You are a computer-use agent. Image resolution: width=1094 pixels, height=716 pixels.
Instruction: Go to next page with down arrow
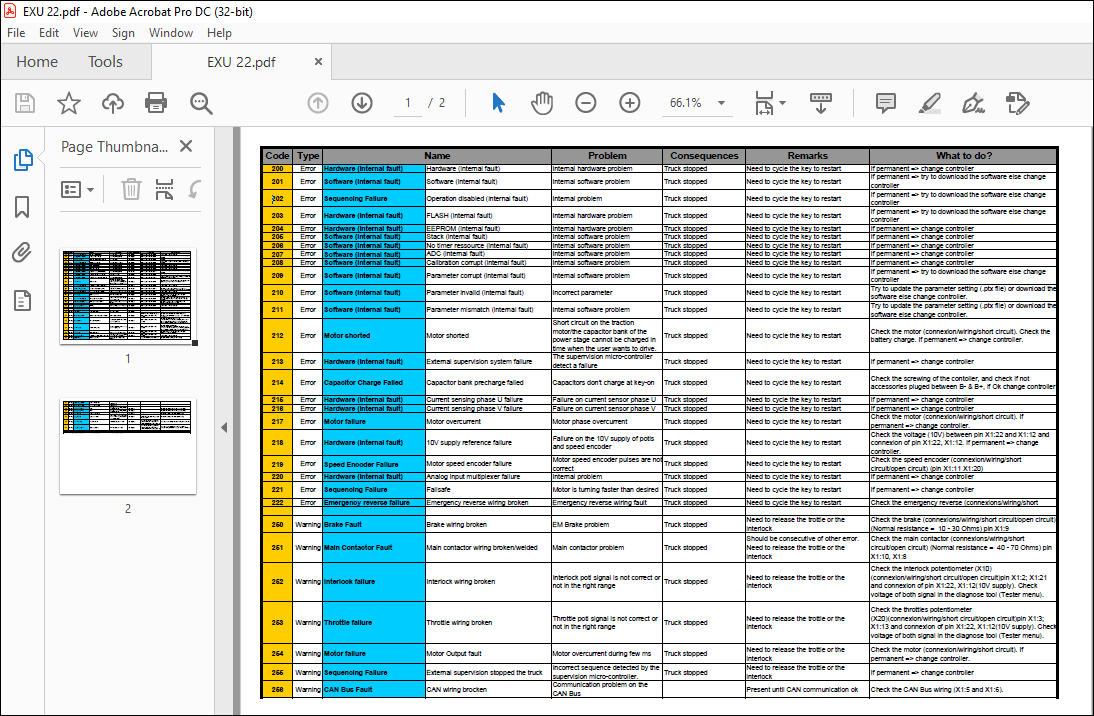361,103
